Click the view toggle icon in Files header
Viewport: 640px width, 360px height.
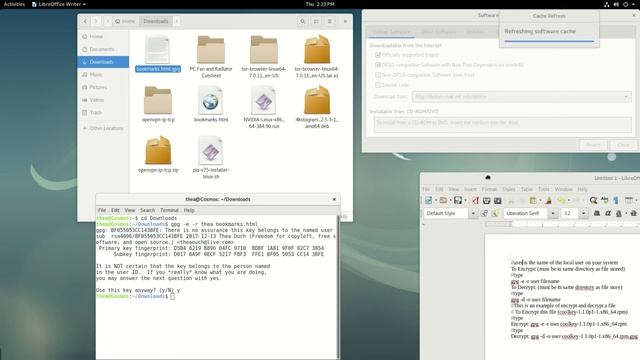316,21
